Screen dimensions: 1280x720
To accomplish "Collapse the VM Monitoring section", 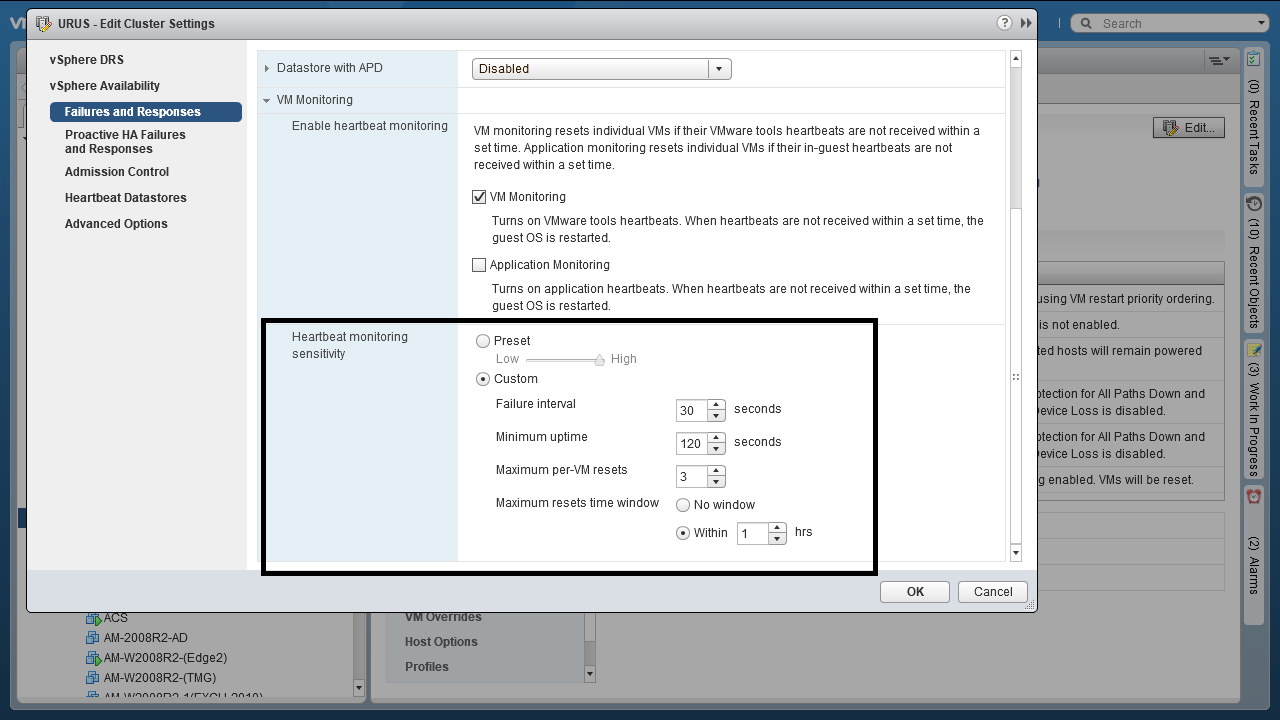I will (267, 100).
